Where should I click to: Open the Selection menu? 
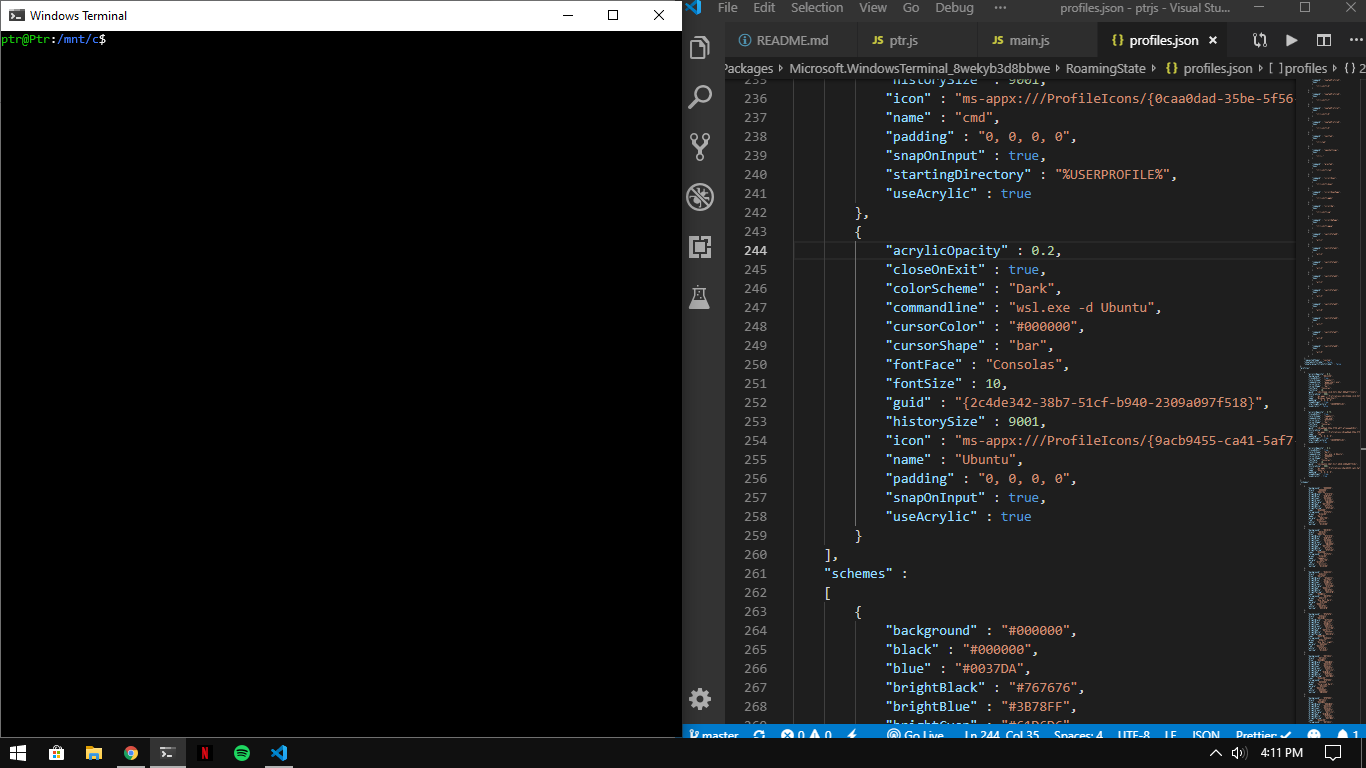click(x=817, y=8)
